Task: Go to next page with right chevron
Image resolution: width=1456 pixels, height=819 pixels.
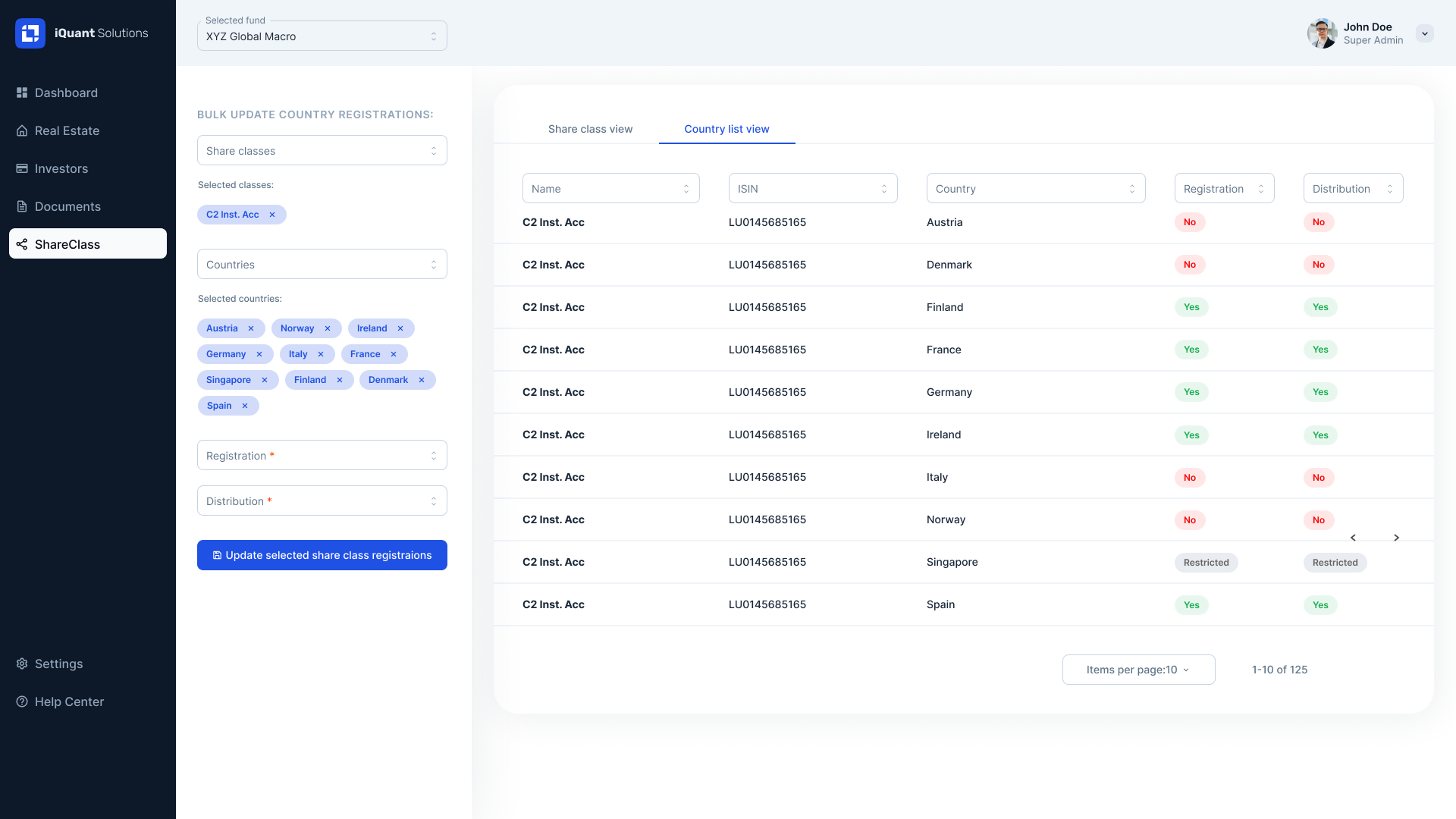Action: click(1396, 538)
